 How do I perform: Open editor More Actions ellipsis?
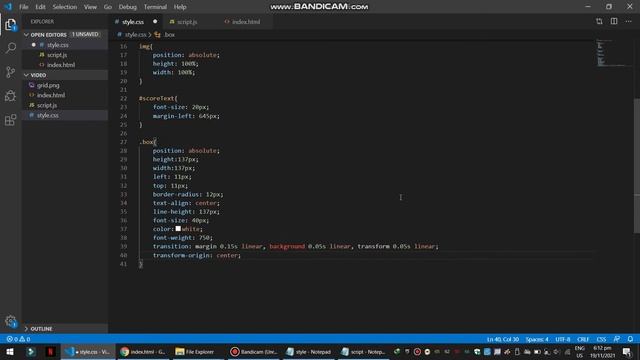click(629, 21)
